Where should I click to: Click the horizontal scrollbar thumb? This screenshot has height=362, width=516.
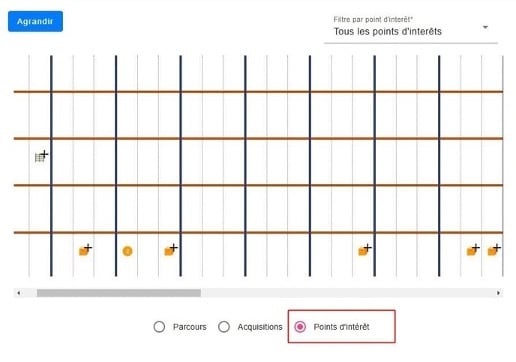pos(119,293)
